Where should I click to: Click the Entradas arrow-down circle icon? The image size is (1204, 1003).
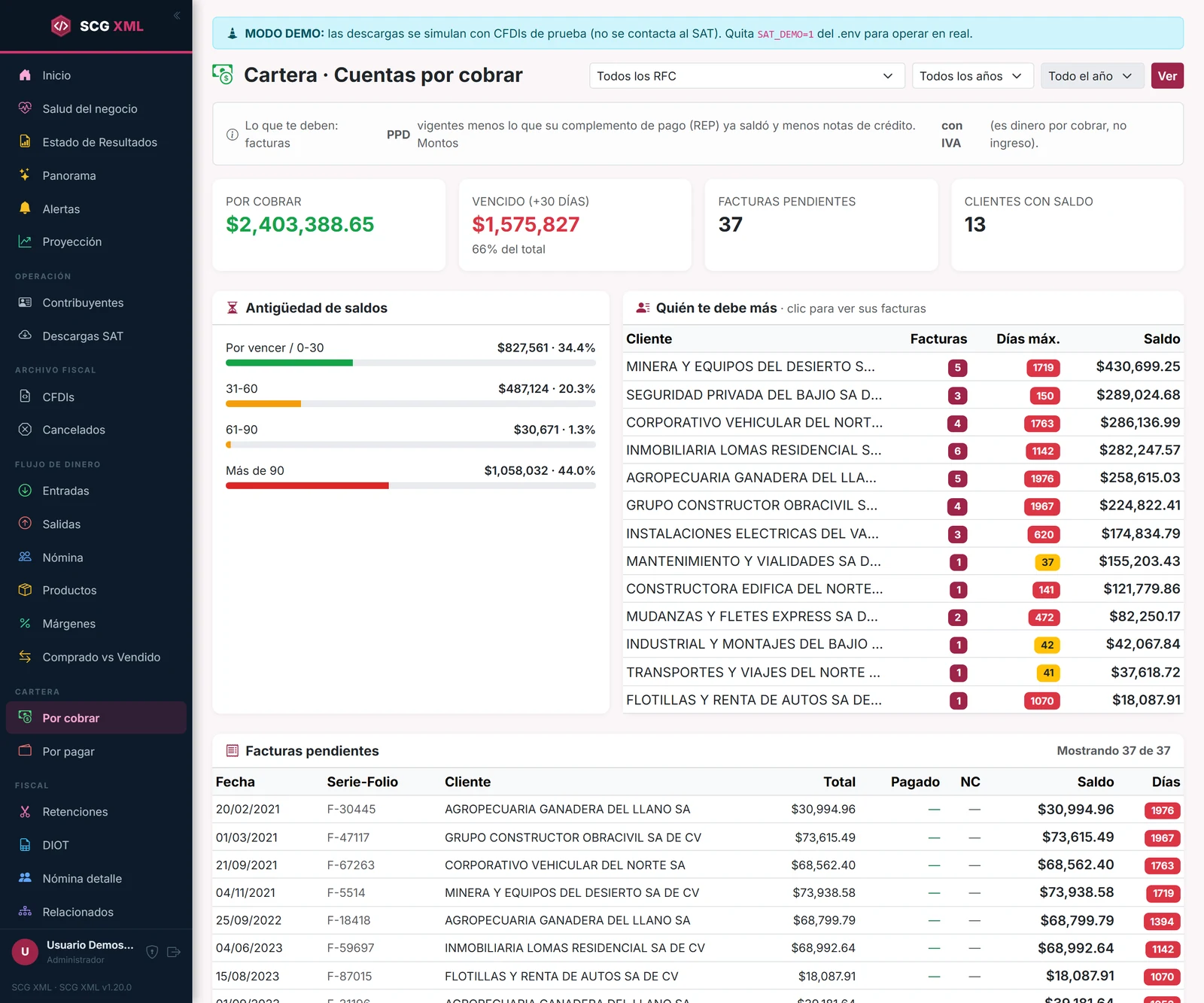pos(25,491)
